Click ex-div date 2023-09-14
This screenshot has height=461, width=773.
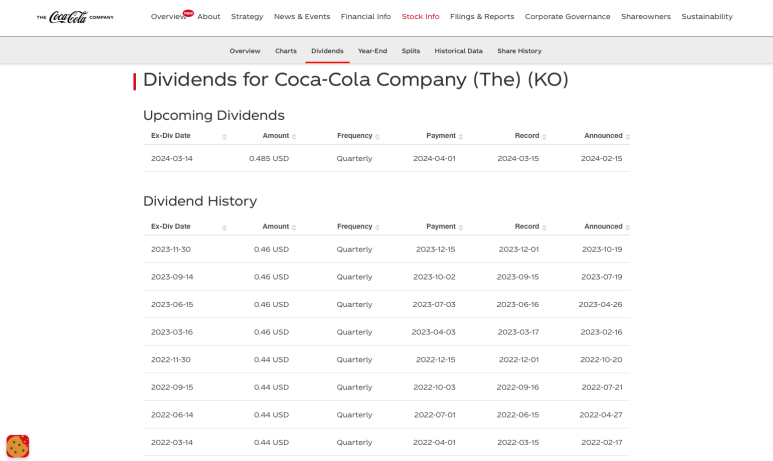(172, 277)
